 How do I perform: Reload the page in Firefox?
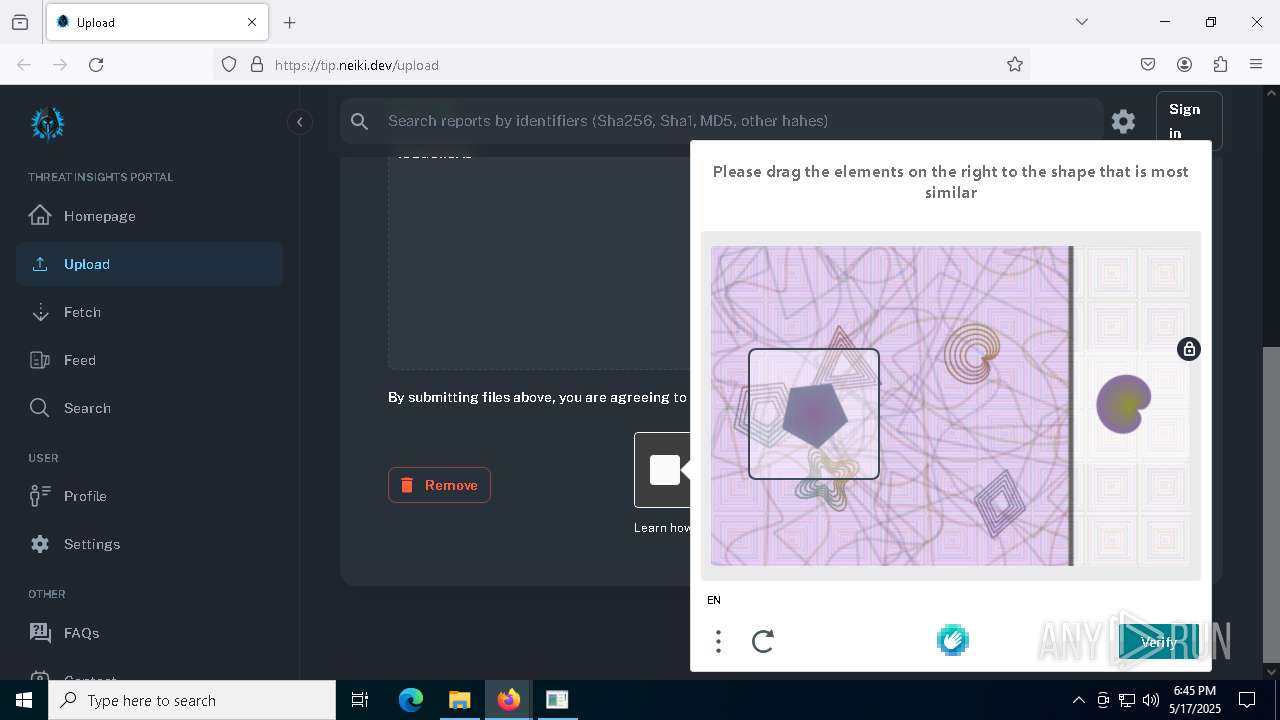point(96,65)
